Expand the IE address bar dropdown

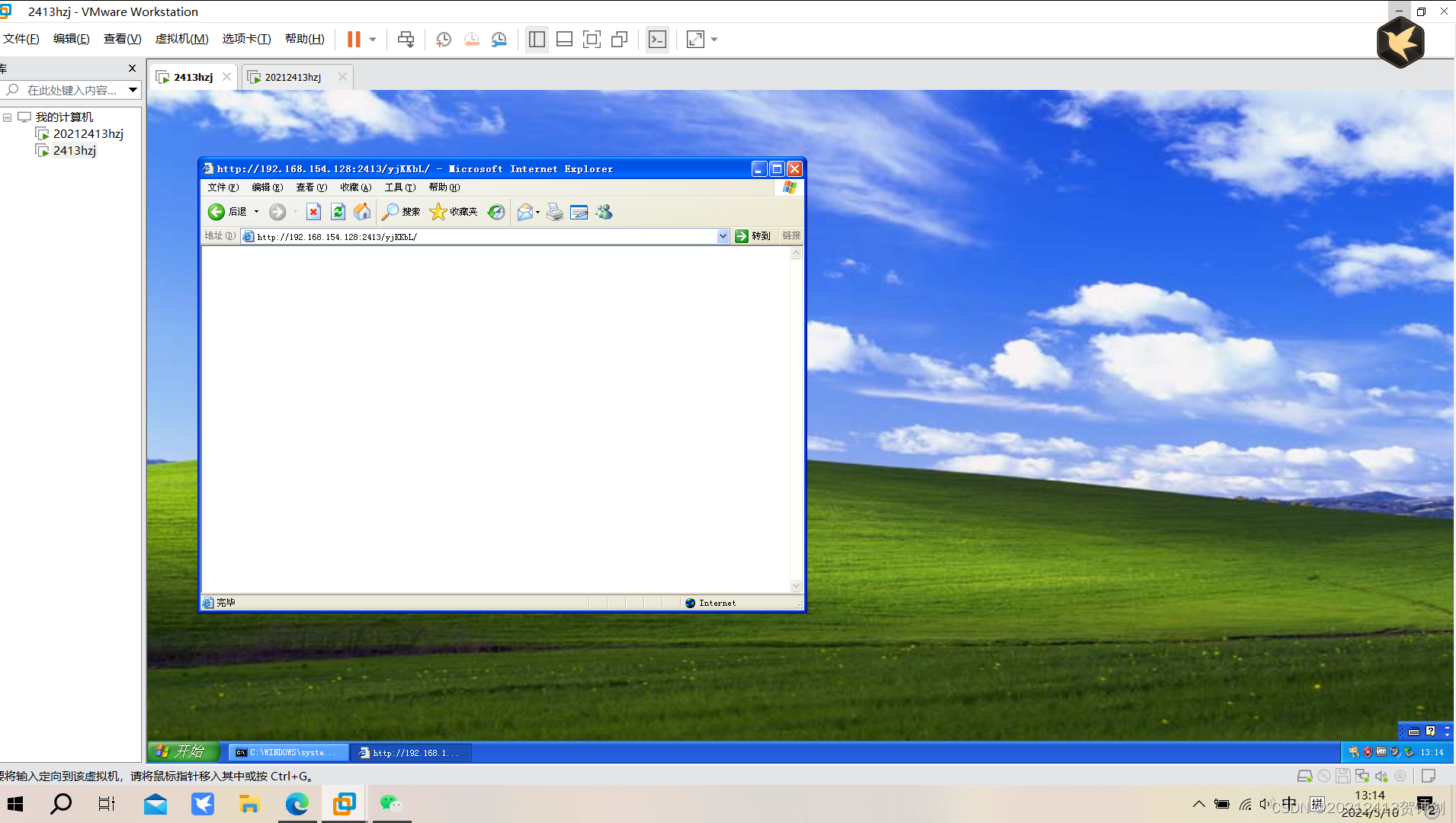coord(723,237)
